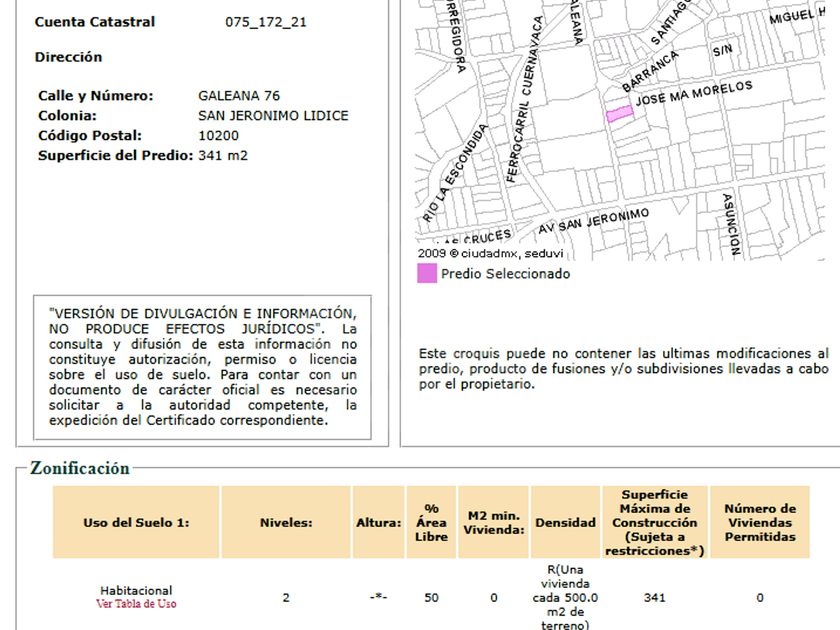
Task: Click the Número de Viviendas Permitidas header
Action: click(760, 522)
